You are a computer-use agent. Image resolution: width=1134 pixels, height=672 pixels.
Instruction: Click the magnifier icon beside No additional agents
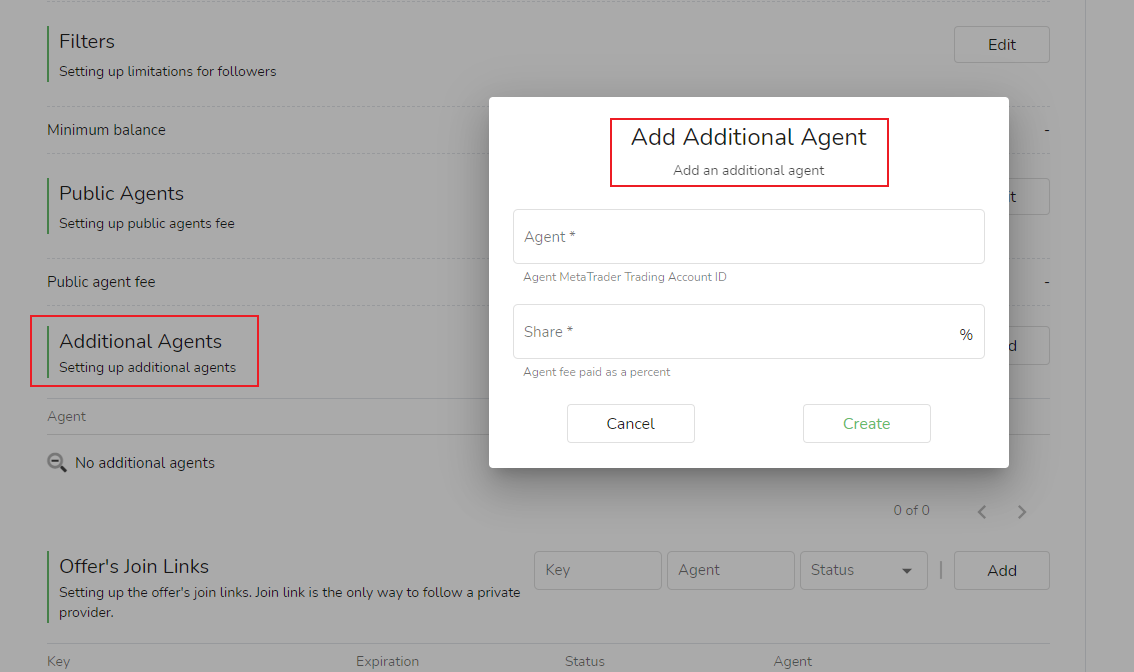click(57, 463)
